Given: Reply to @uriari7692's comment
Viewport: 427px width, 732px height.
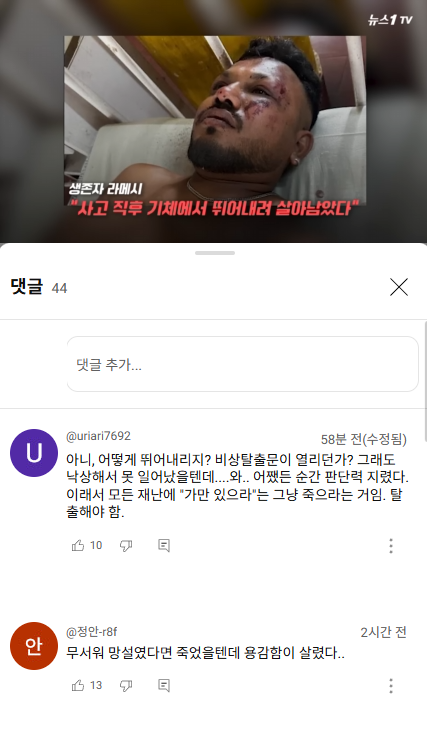Looking at the screenshot, I should (x=164, y=545).
